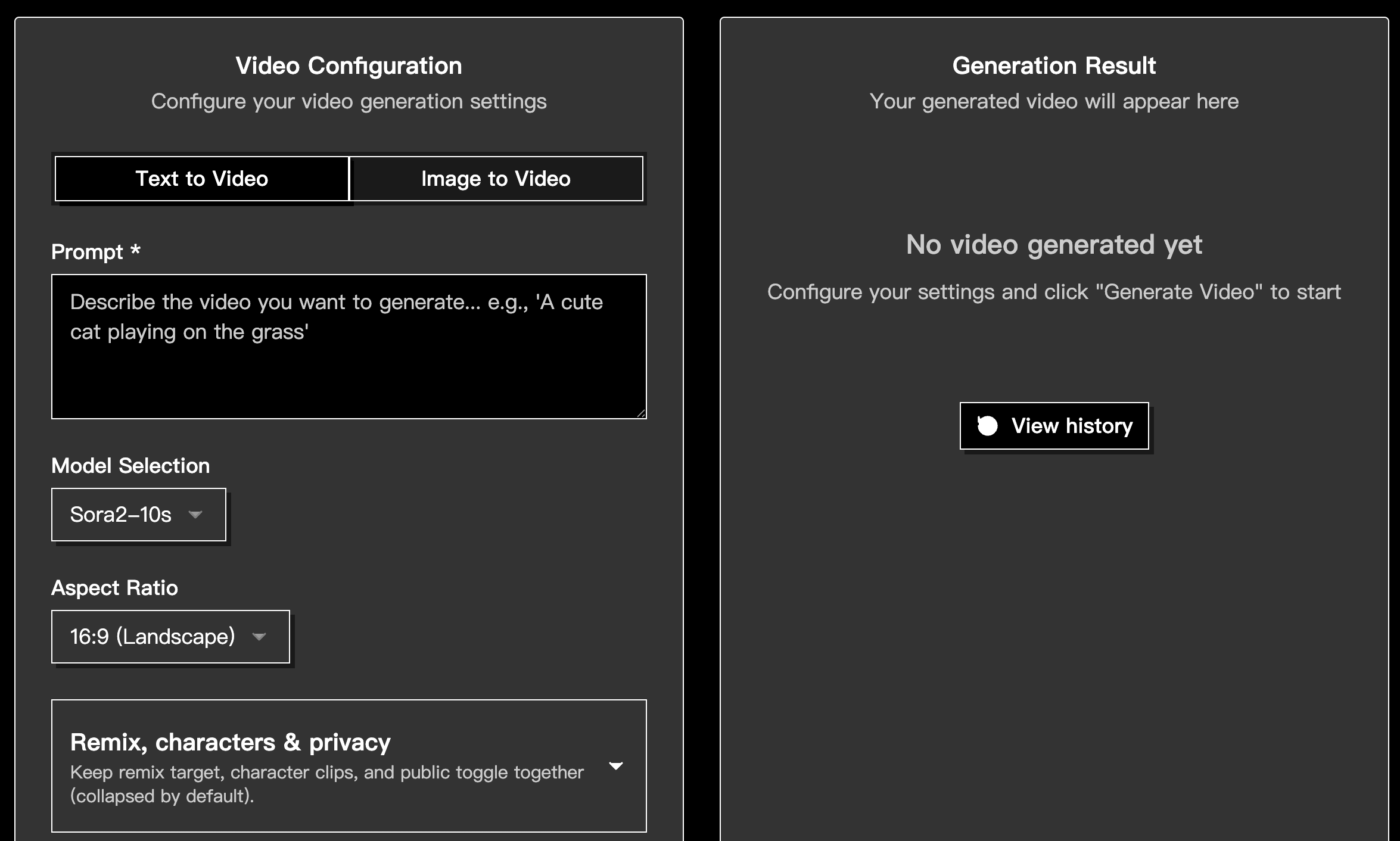Viewport: 1400px width, 841px height.
Task: Click the 'No video generated yet' message
Action: pyautogui.click(x=1053, y=245)
